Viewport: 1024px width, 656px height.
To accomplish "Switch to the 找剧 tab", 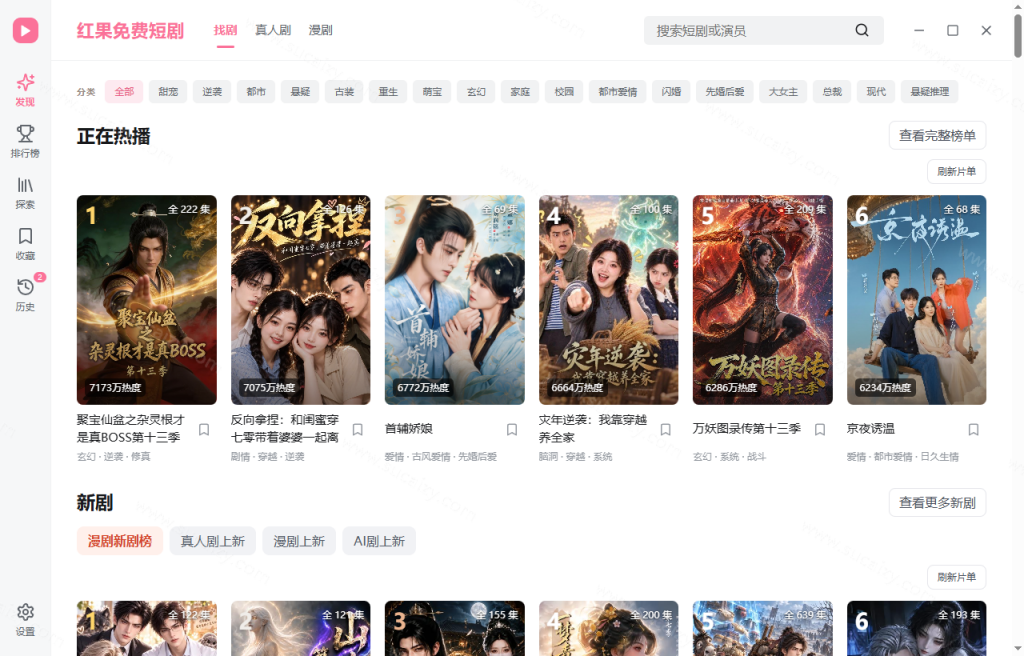I will coord(225,30).
